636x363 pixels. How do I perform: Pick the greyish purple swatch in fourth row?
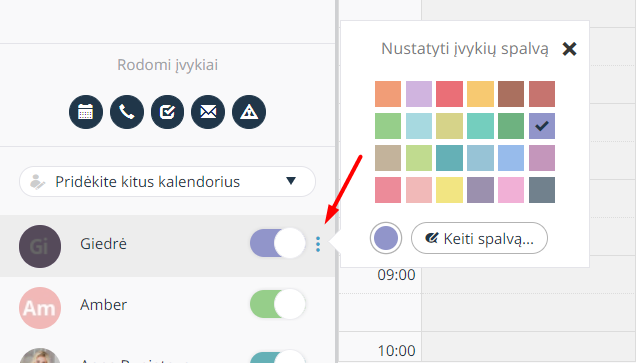[x=480, y=190]
